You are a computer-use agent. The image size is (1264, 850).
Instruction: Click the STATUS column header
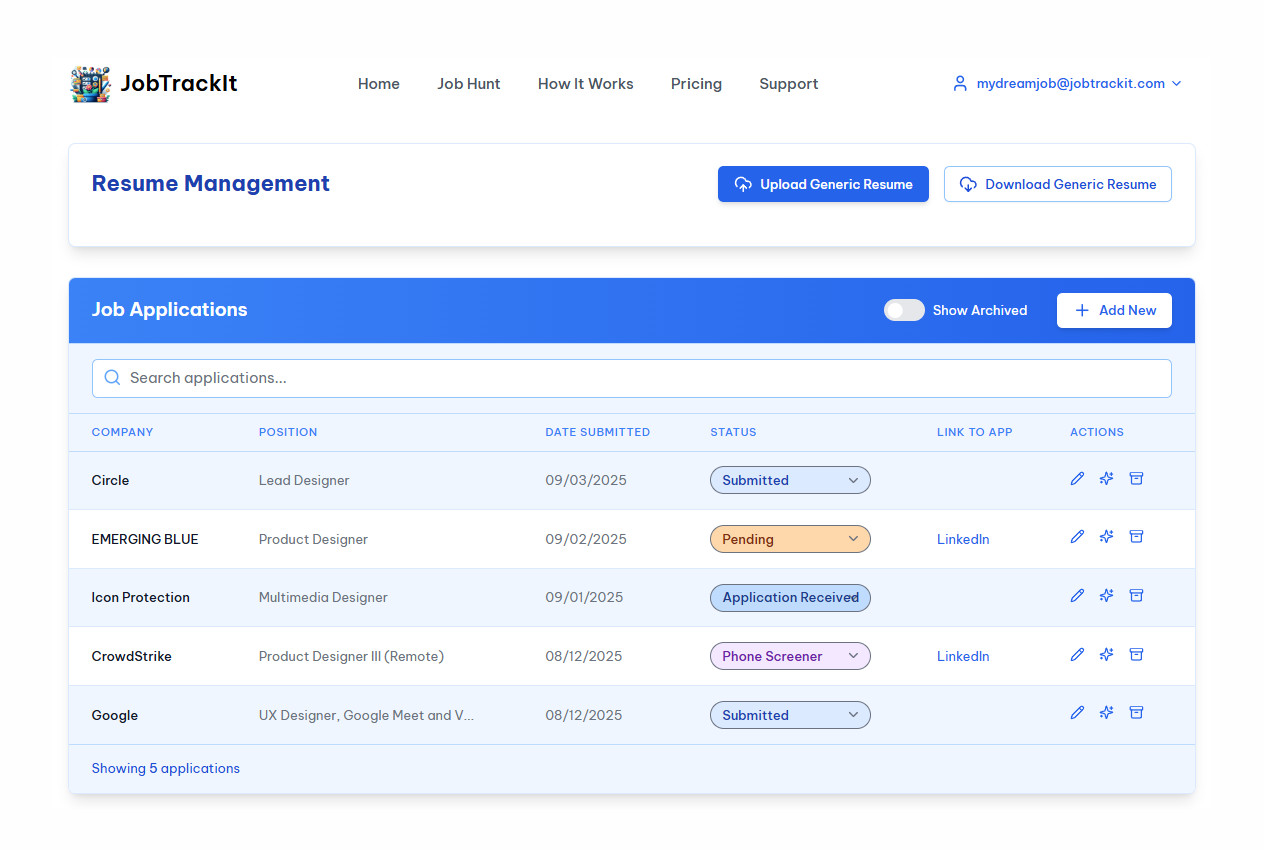(x=733, y=432)
